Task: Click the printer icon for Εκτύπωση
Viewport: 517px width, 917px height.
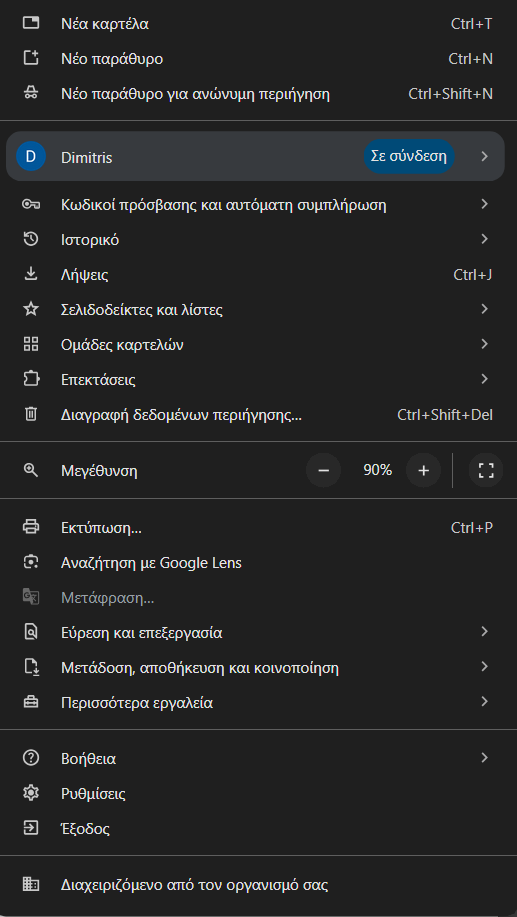Action: point(30,528)
